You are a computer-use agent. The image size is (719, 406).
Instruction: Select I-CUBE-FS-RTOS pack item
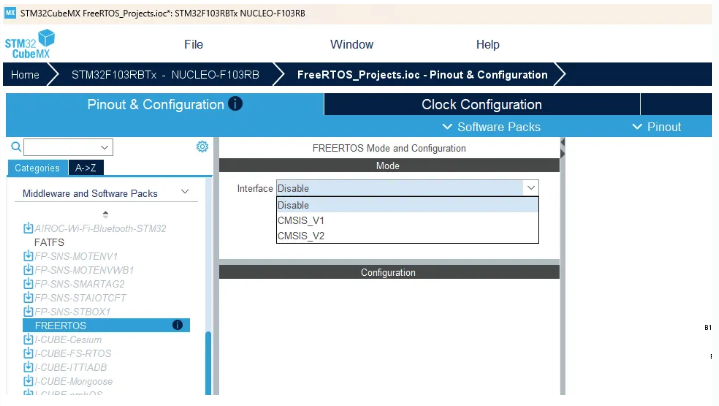[73, 353]
